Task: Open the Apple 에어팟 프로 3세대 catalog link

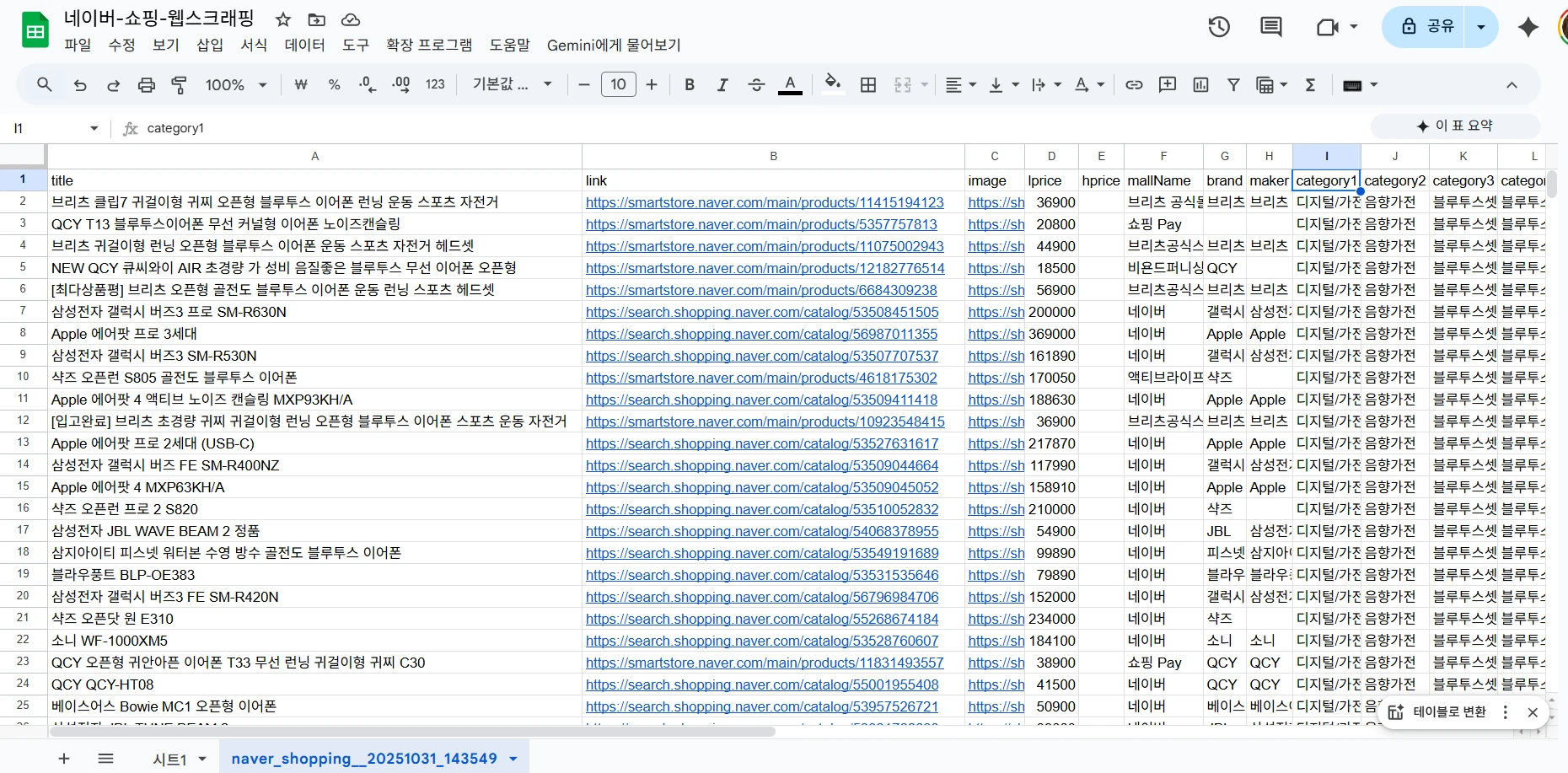Action: [761, 334]
